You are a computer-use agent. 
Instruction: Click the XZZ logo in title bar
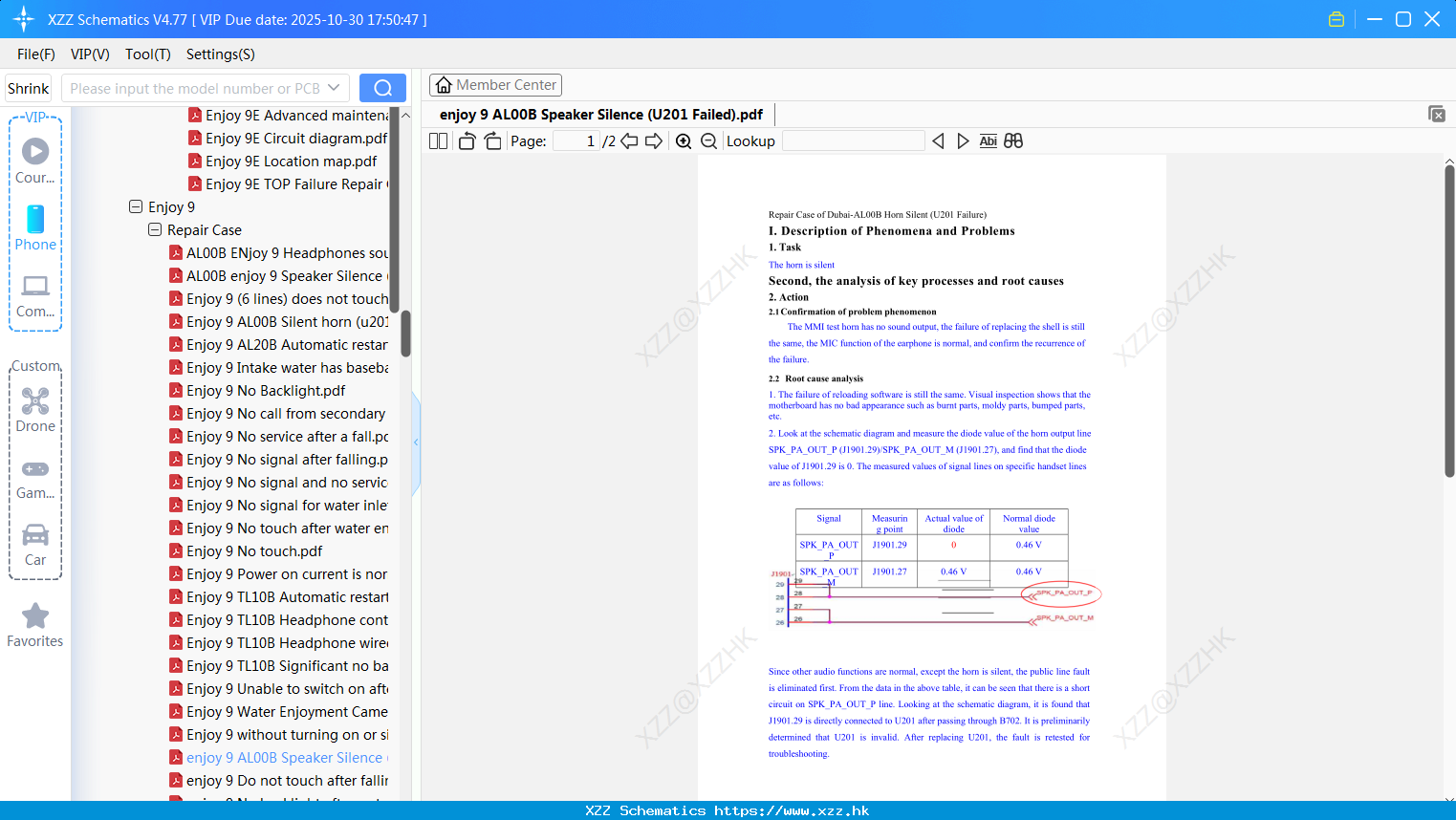click(x=24, y=19)
